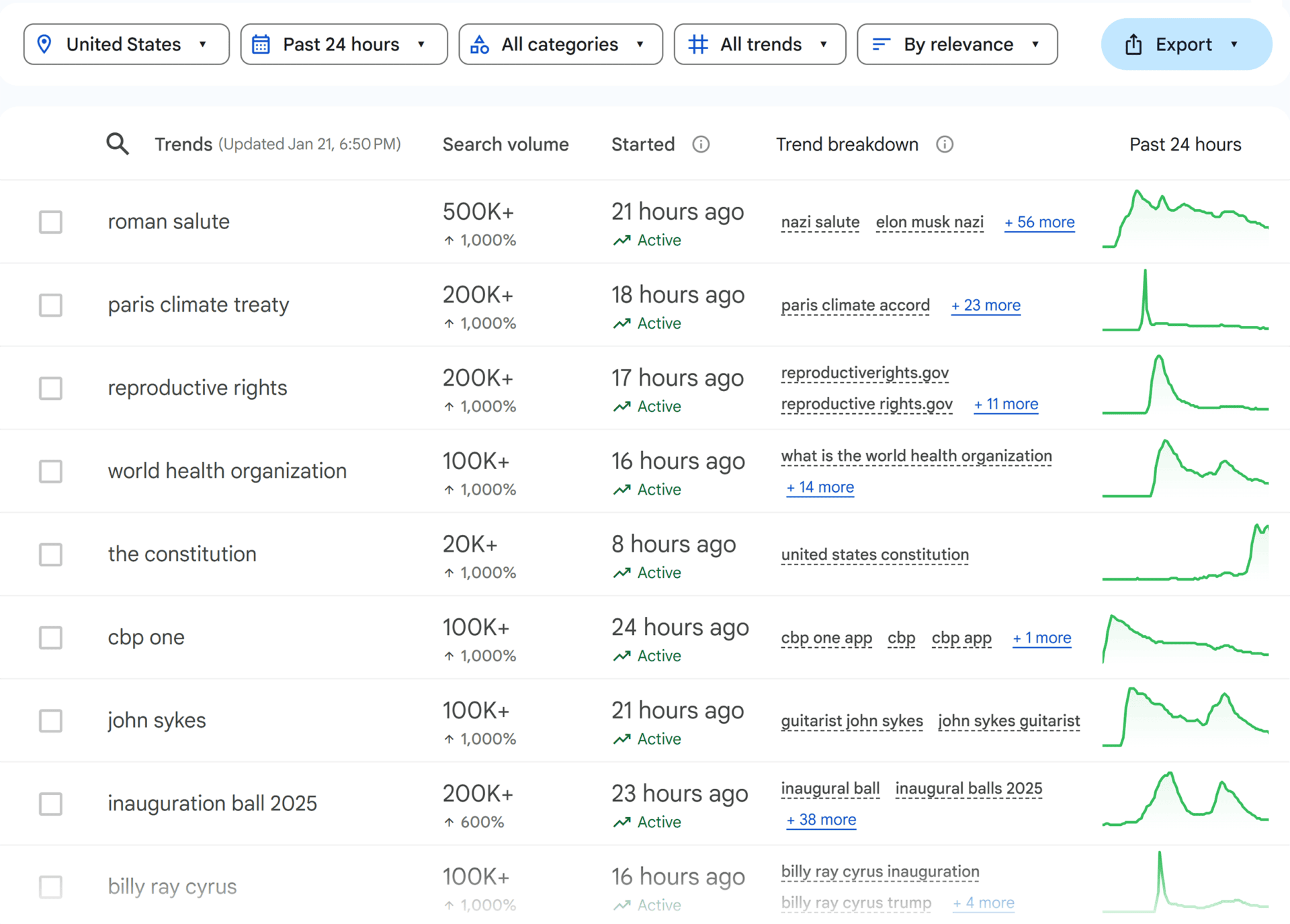1290x924 pixels.
Task: Click the shapes icon in All categories filter
Action: 480,44
